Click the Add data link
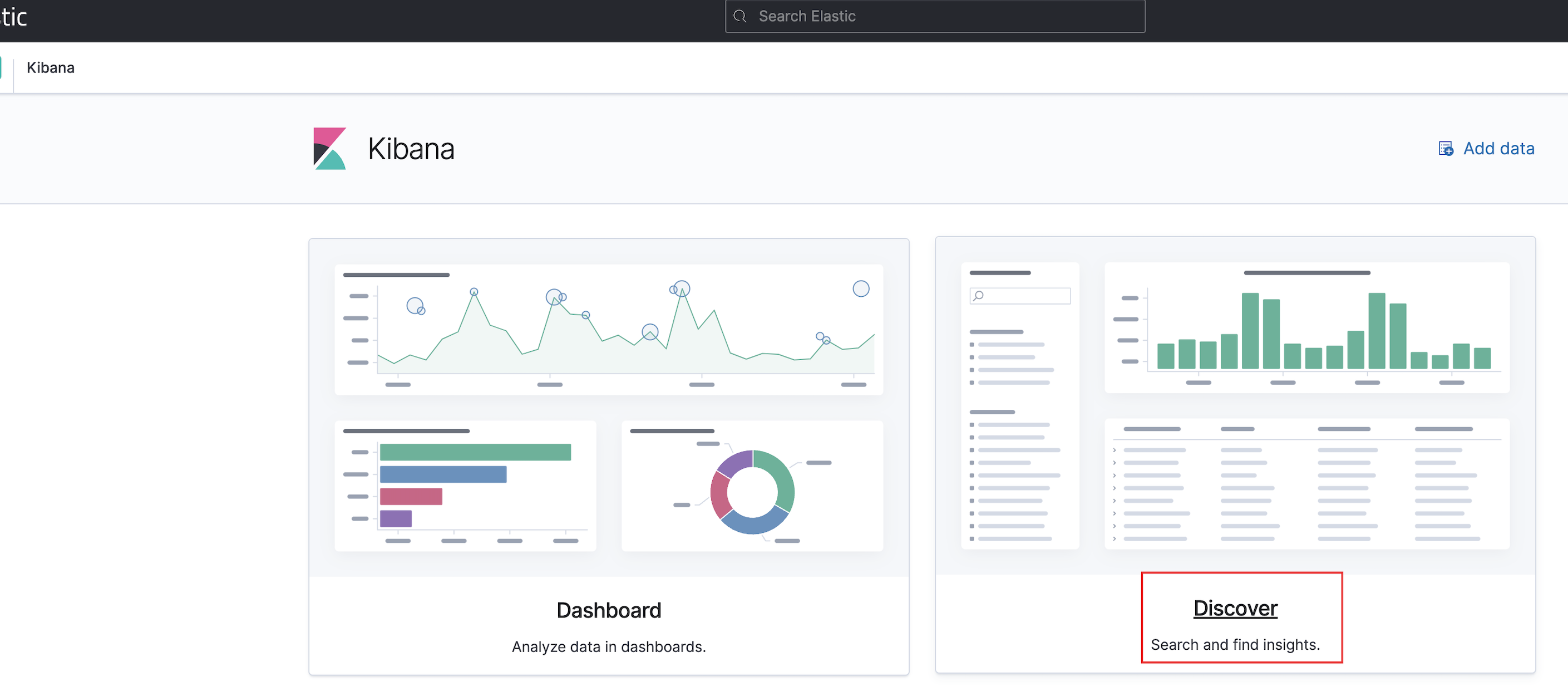This screenshot has height=686, width=1568. (1486, 148)
